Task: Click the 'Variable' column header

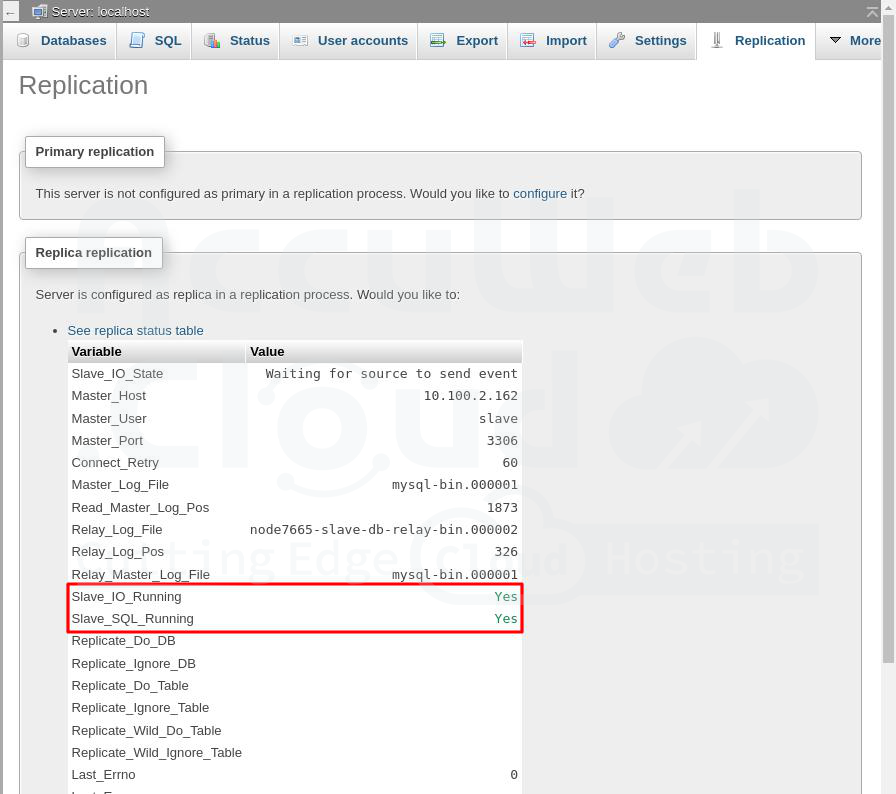Action: (97, 352)
